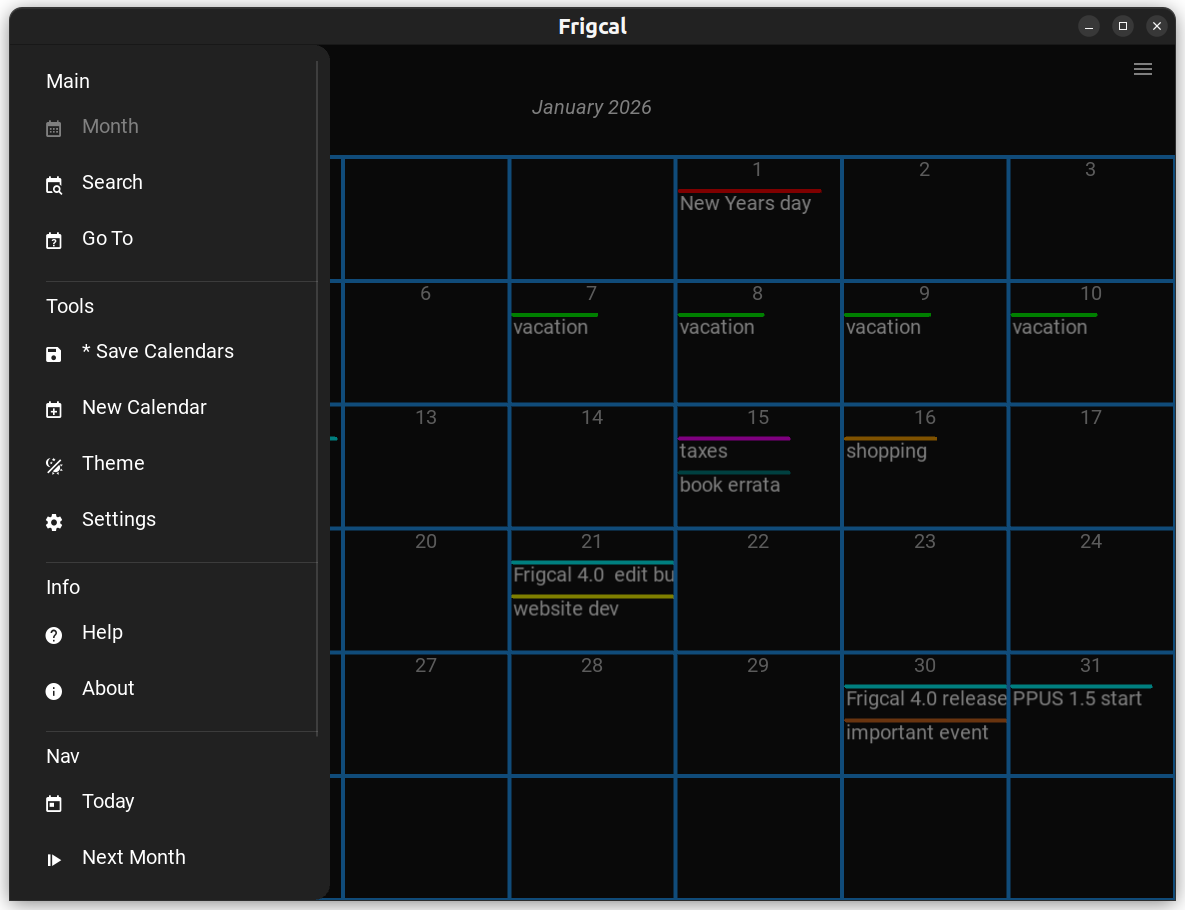The image size is (1185, 910).
Task: Select the Frigcal 4.0 release event
Action: coord(925,699)
